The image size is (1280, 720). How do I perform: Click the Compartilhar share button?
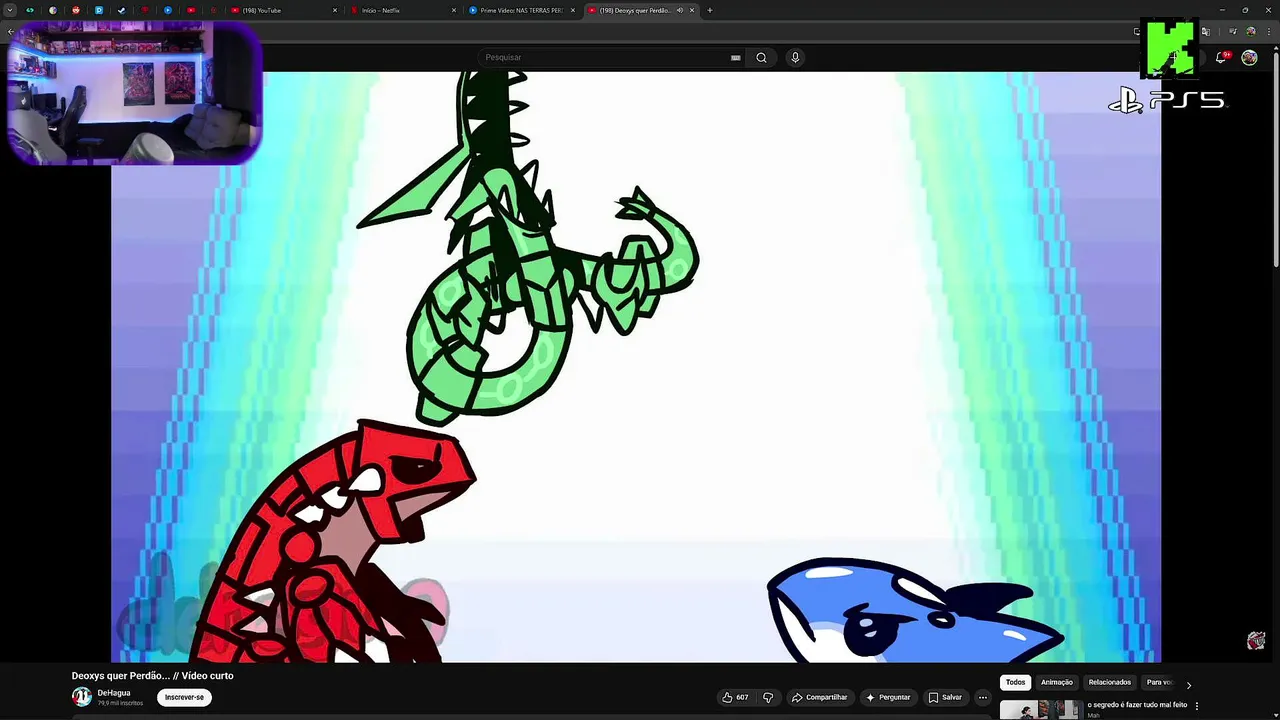pos(819,697)
